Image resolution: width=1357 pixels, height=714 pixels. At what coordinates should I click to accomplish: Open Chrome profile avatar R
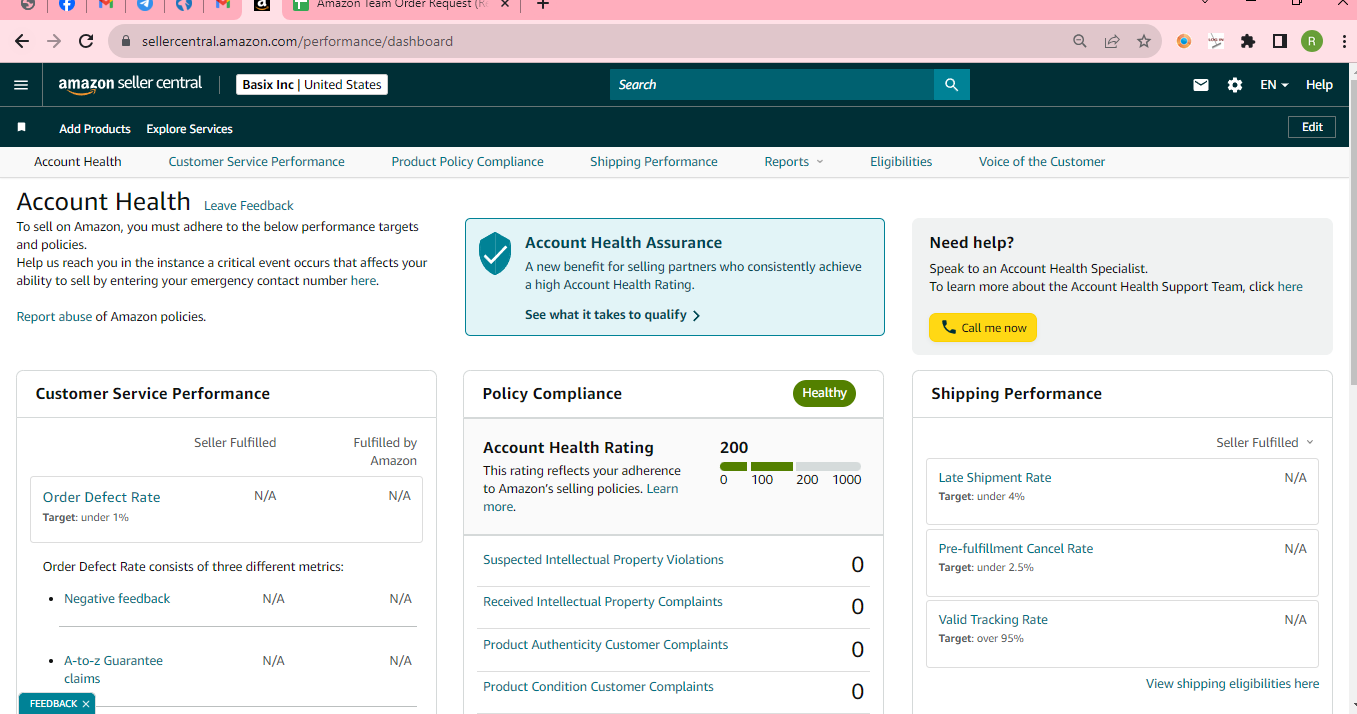(1311, 41)
